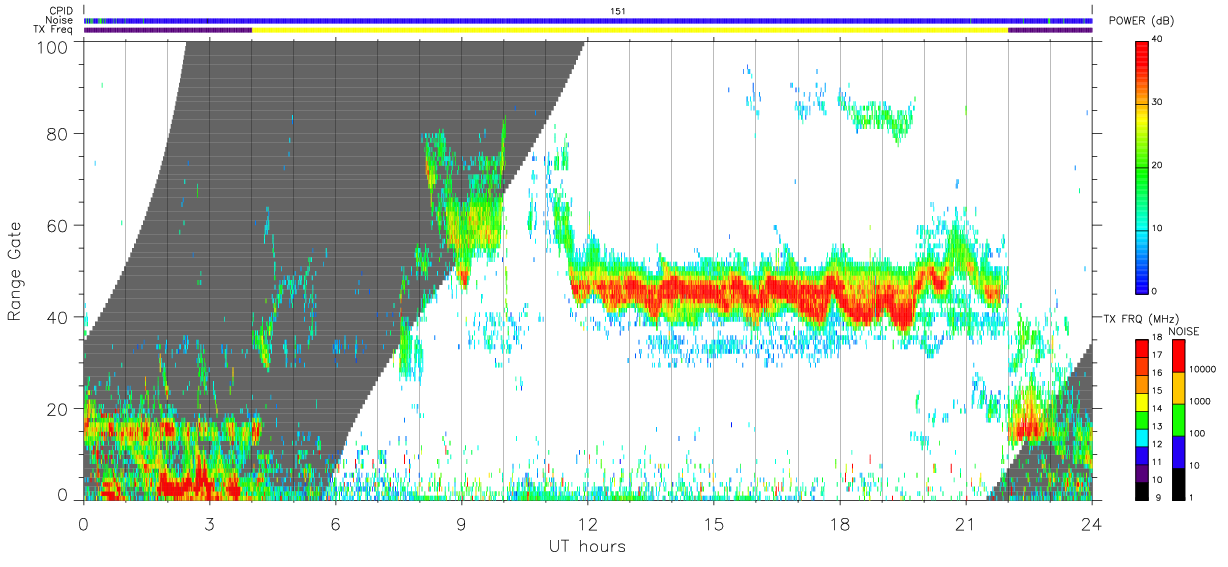Click power scale value 30
The width and height of the screenshot is (1228, 567).
coord(1159,103)
